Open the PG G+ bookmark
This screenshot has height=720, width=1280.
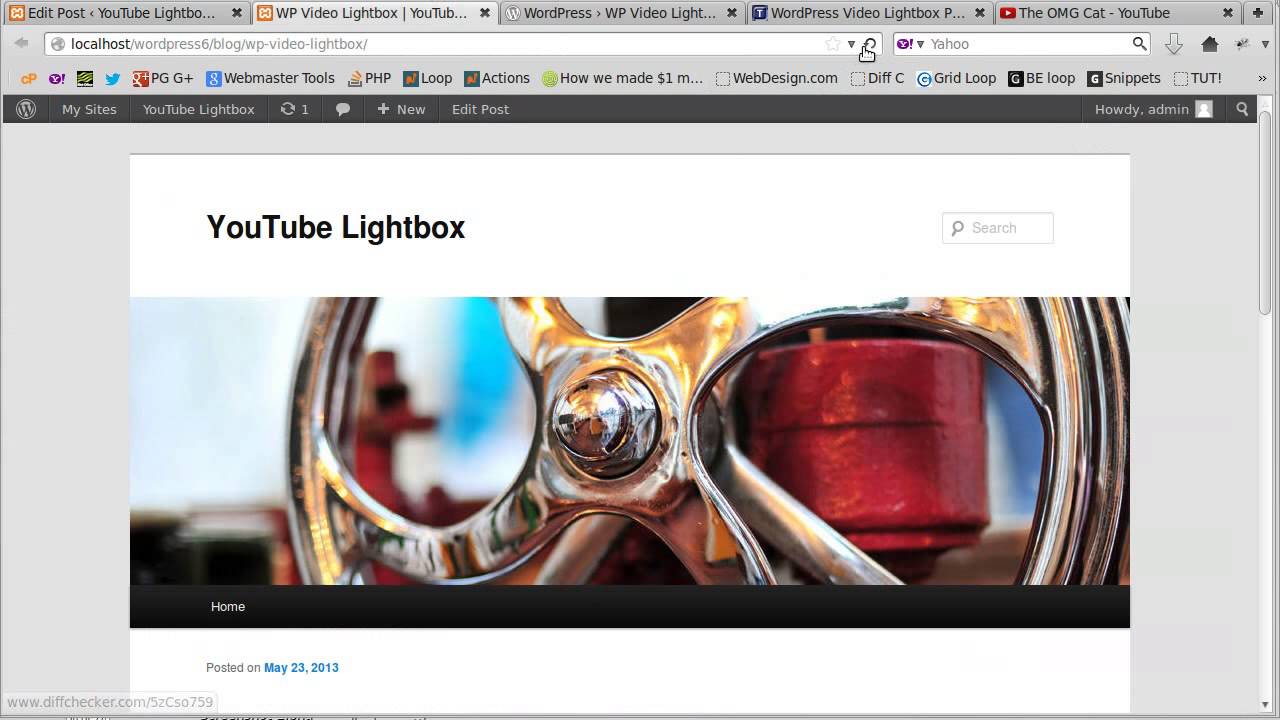163,78
